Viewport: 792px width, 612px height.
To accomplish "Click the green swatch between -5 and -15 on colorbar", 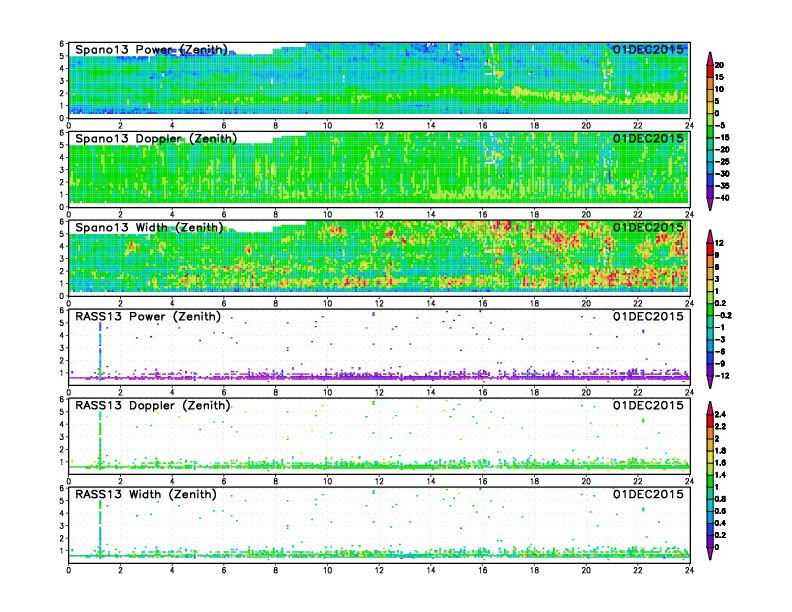I will pyautogui.click(x=710, y=132).
